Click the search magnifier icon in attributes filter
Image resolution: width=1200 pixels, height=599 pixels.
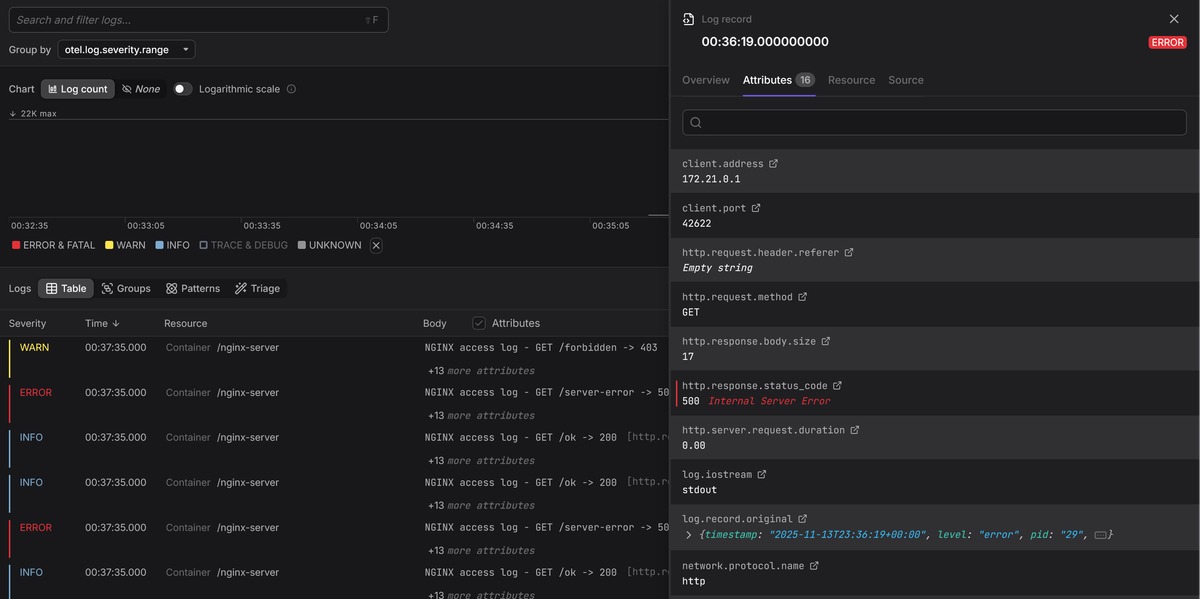point(696,123)
